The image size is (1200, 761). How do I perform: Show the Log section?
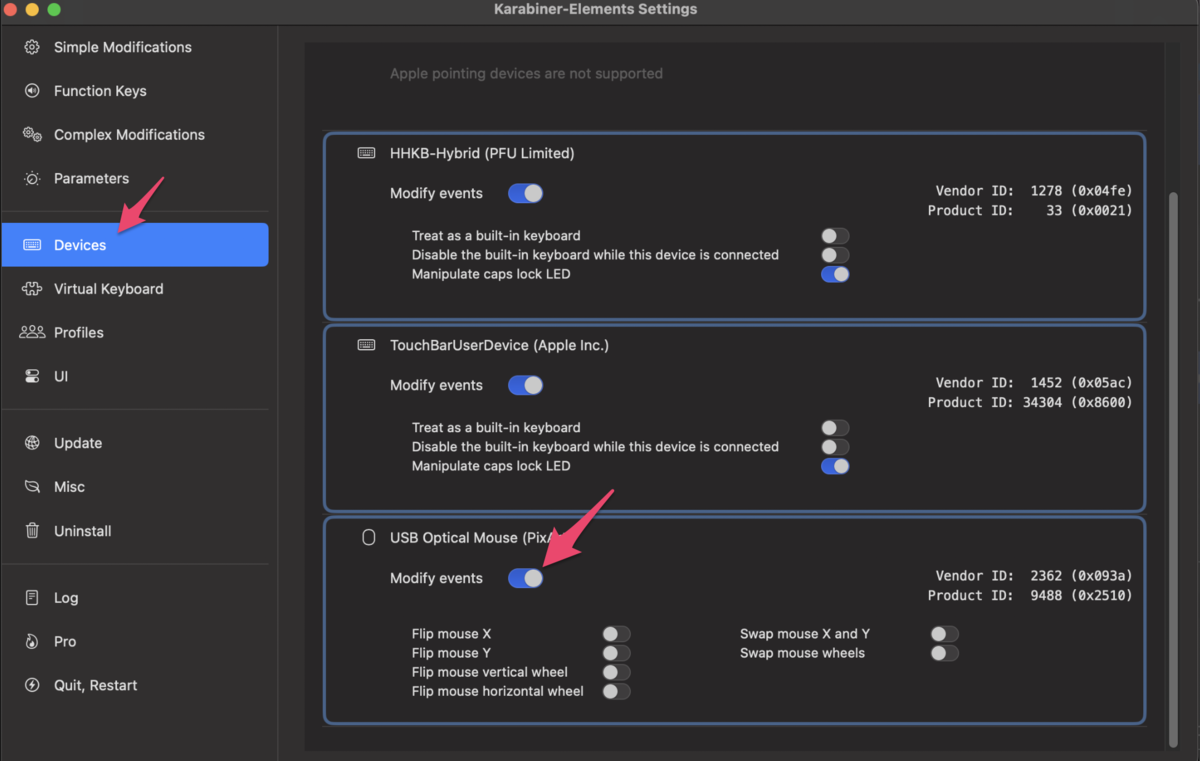click(135, 598)
